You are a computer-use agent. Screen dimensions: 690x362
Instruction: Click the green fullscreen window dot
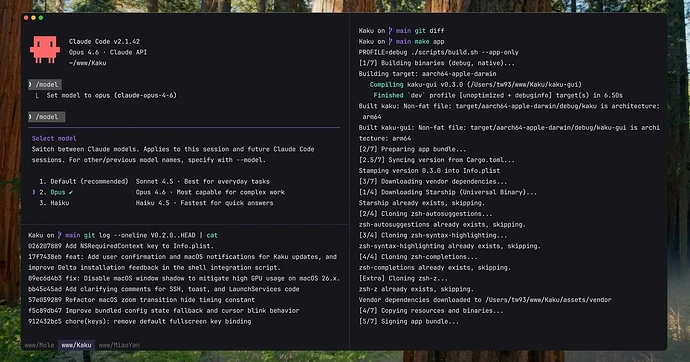click(x=41, y=18)
